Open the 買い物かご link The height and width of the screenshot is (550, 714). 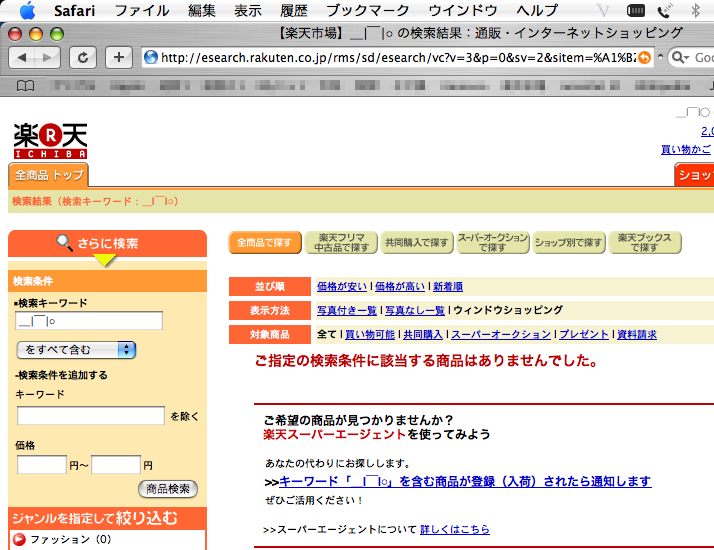pyautogui.click(x=685, y=149)
